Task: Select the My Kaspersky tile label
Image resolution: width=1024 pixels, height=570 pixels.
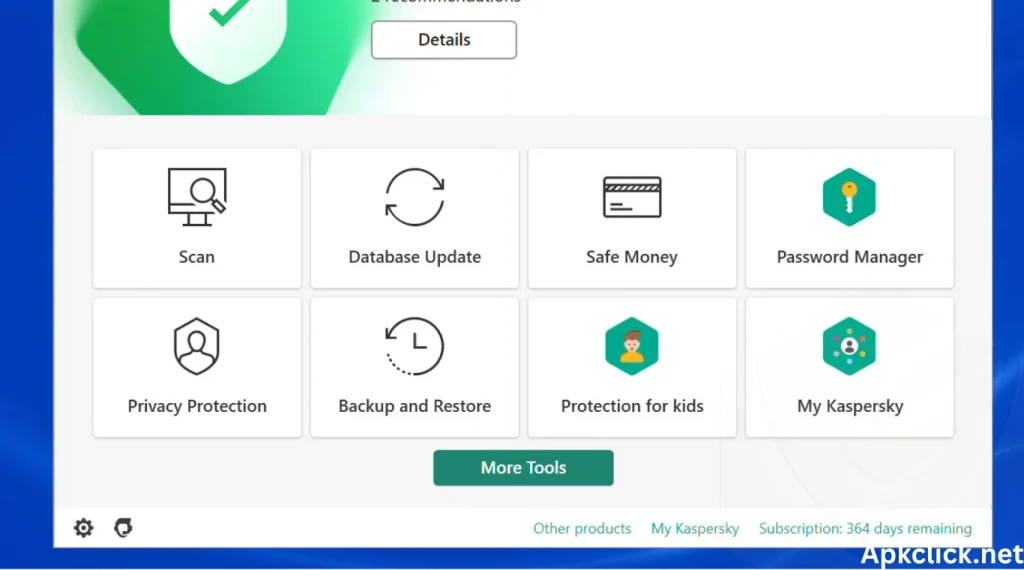Action: (850, 406)
